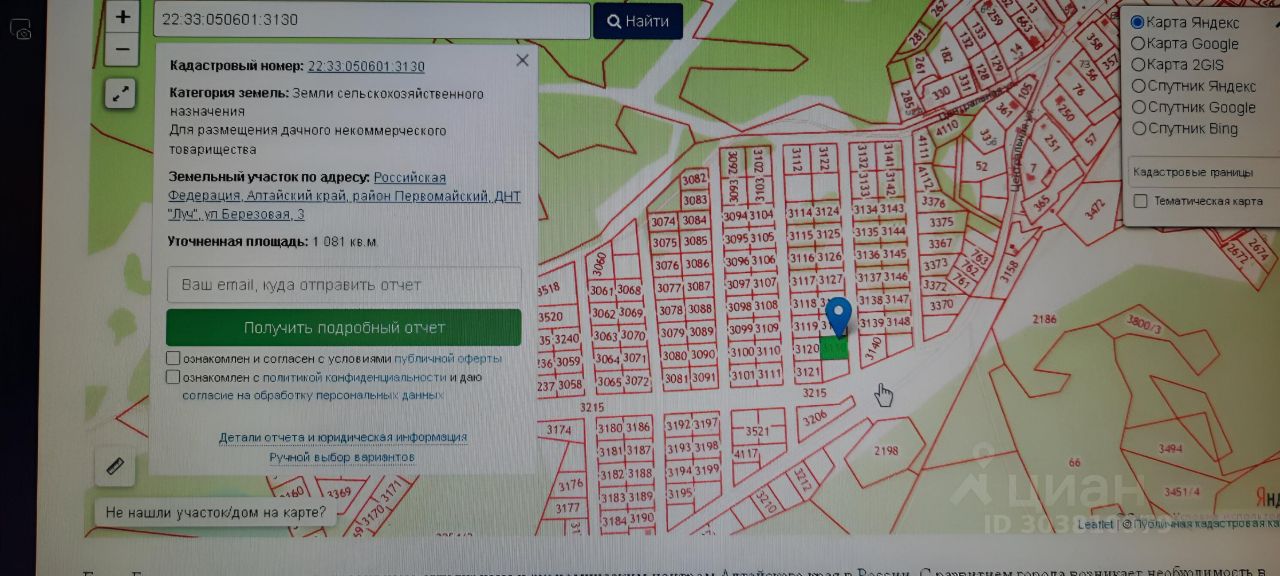Open cadastral number link 22:33:050601:3130
This screenshot has height=576, width=1280.
366,66
